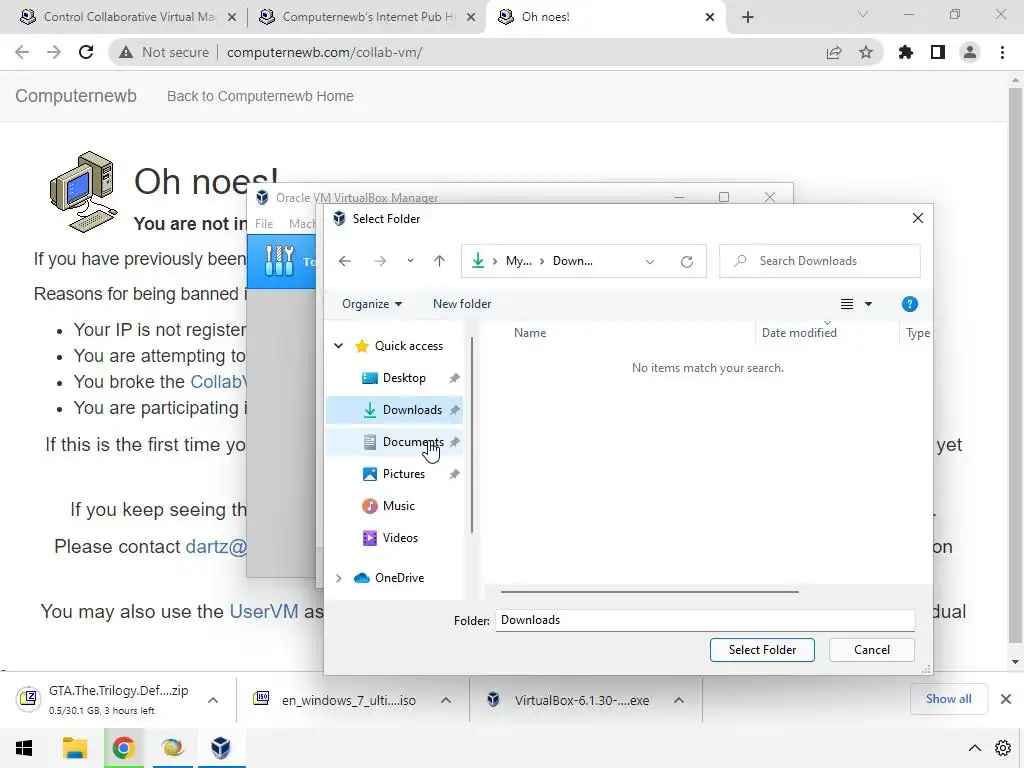Reload the current web page
This screenshot has height=768, width=1024.
pyautogui.click(x=86, y=52)
